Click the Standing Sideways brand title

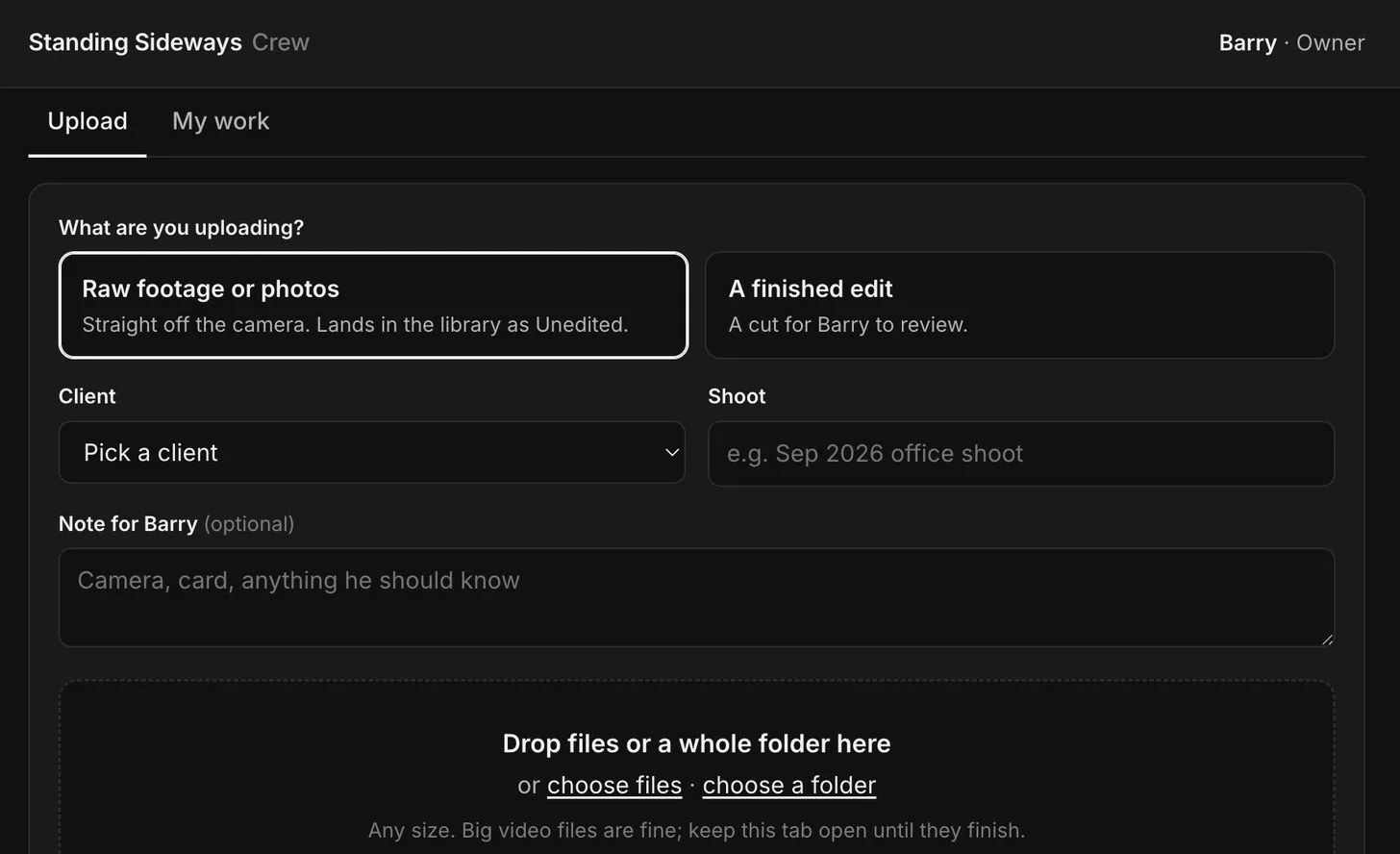[136, 42]
